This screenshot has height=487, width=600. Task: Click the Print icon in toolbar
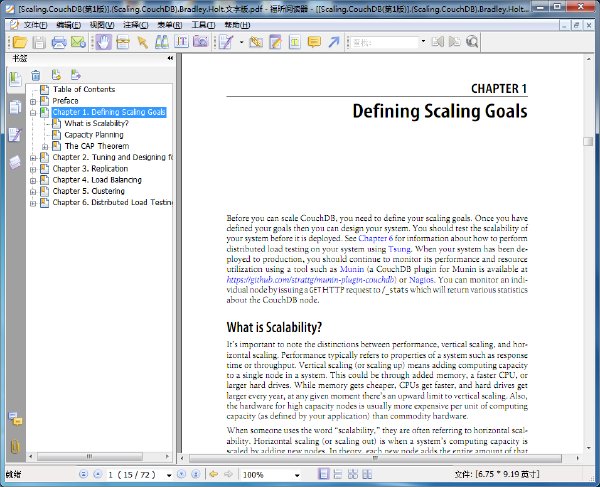click(x=59, y=42)
